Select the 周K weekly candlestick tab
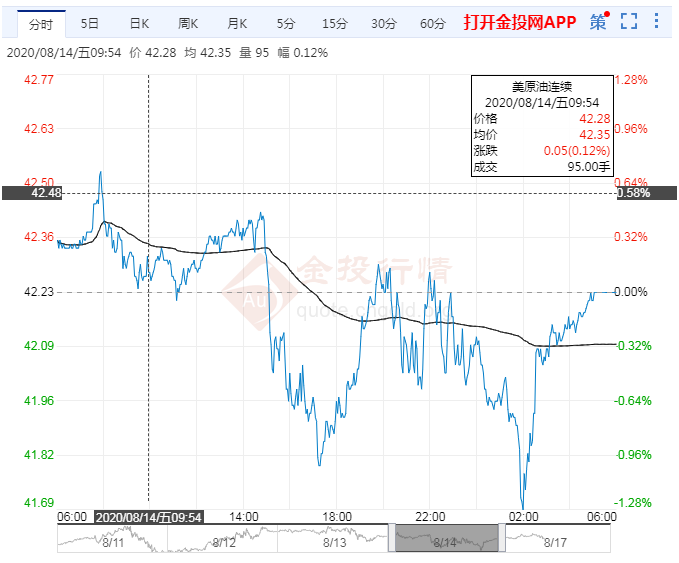The width and height of the screenshot is (679, 563). (x=188, y=23)
